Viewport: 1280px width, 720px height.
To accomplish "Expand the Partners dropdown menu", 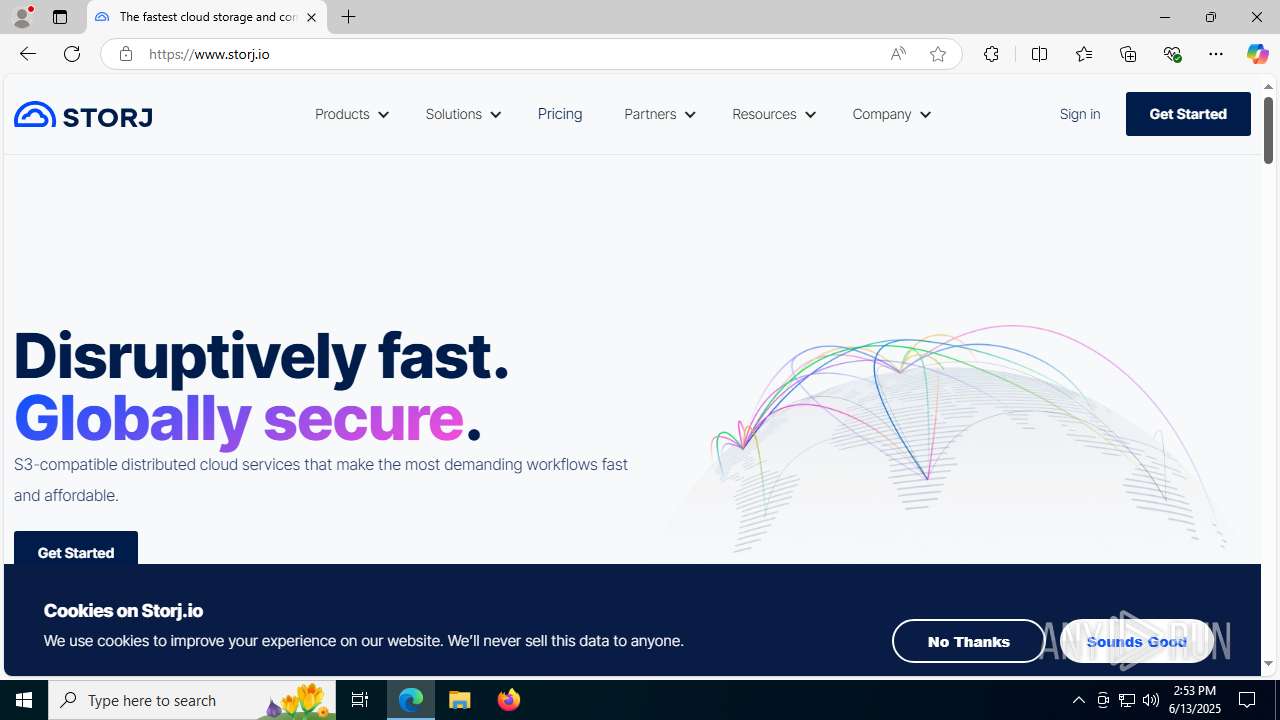I will (x=659, y=114).
